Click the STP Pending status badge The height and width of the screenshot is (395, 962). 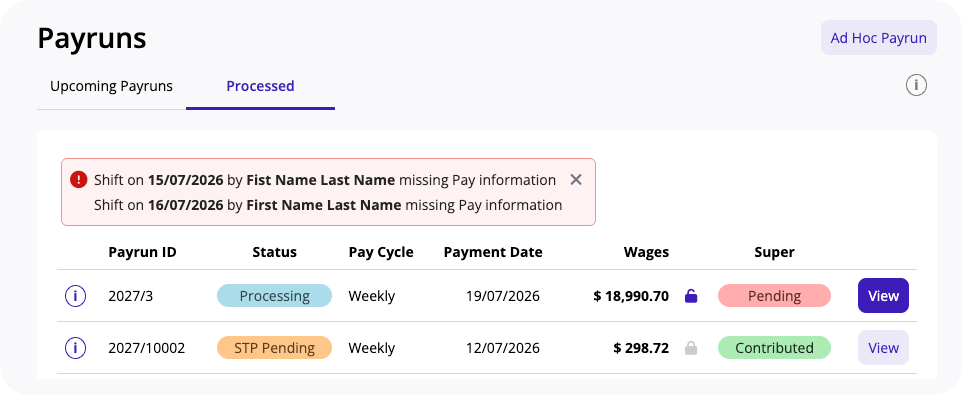click(x=274, y=348)
